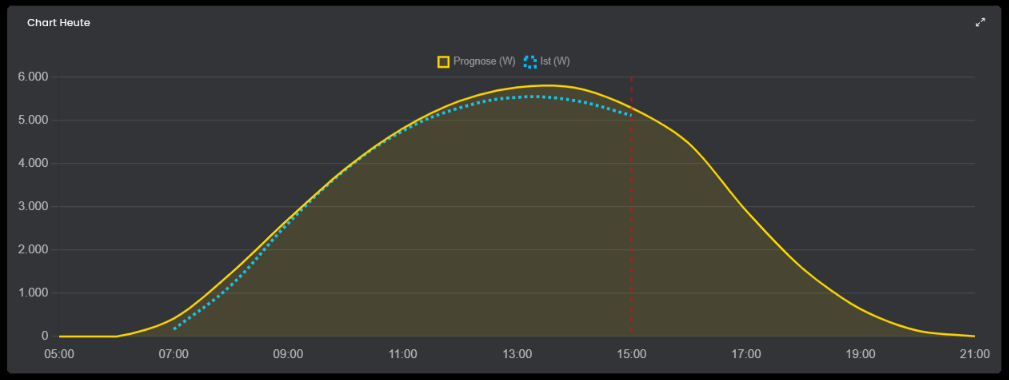Click the 05:00 x-axis label
The width and height of the screenshot is (1009, 380).
[x=59, y=354]
